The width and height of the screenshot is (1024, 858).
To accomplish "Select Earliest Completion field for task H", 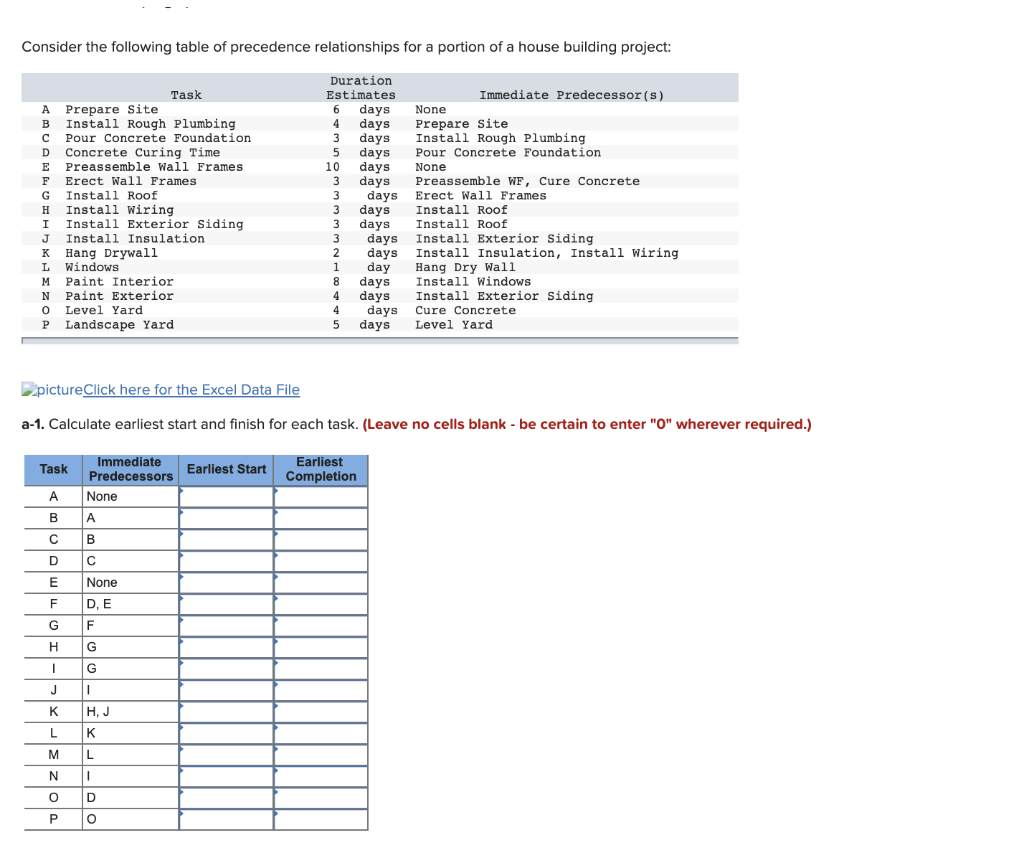I will click(x=321, y=648).
